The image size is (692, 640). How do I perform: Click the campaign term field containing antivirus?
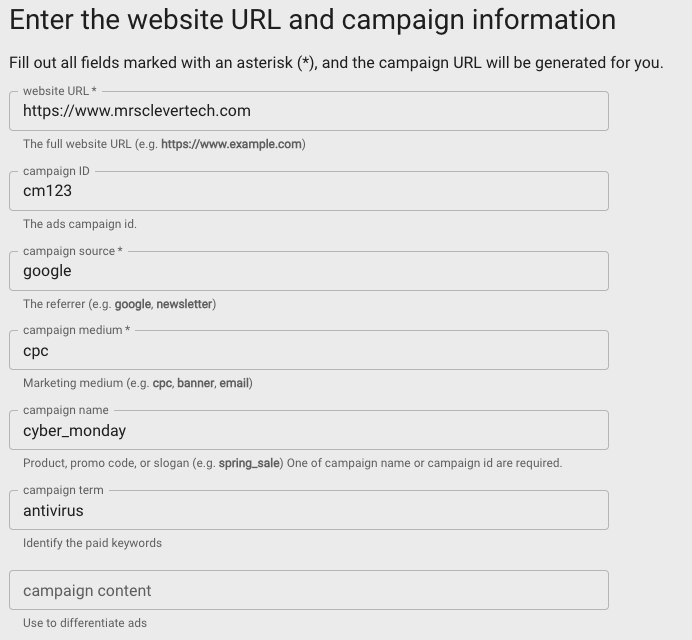coord(308,511)
